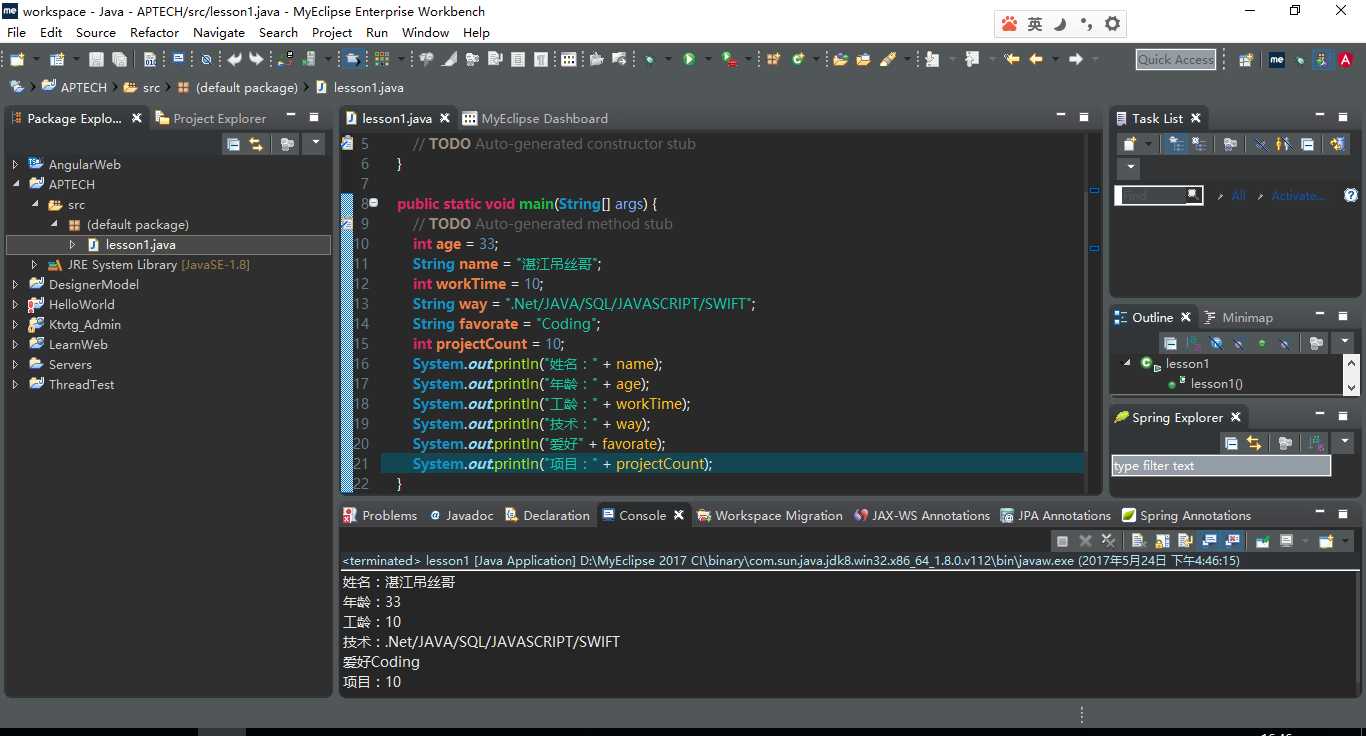Click the New Java Class toolbar icon
Viewport: 1366px width, 736px height.
(797, 60)
